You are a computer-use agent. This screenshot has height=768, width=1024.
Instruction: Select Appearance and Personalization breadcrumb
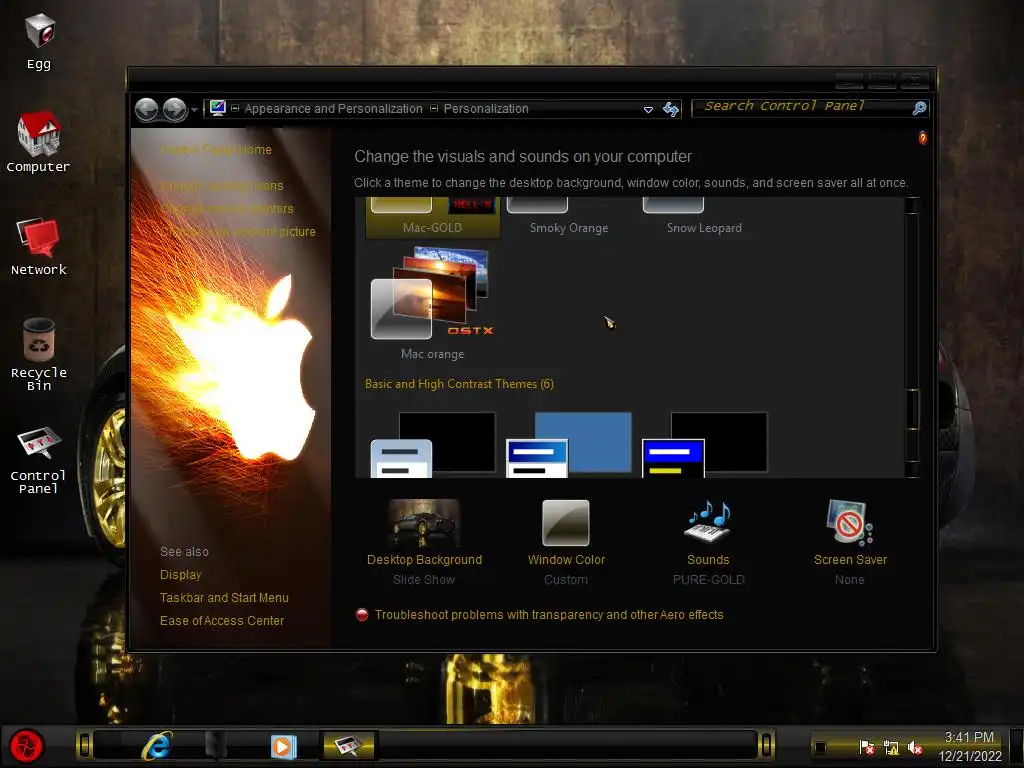[x=333, y=109]
